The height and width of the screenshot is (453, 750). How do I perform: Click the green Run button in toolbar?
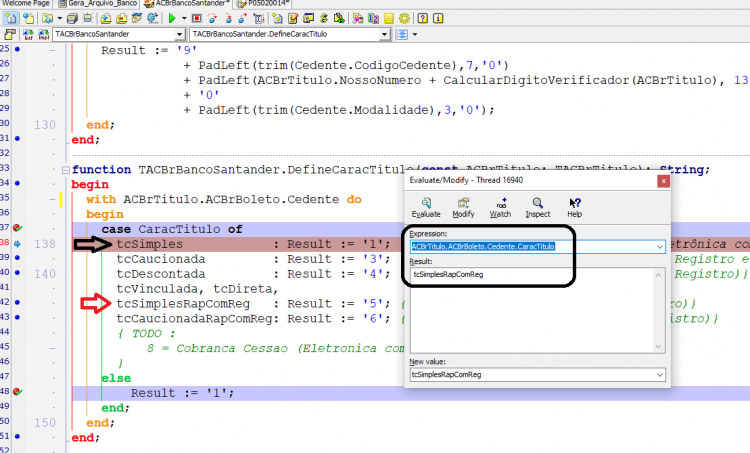point(172,19)
